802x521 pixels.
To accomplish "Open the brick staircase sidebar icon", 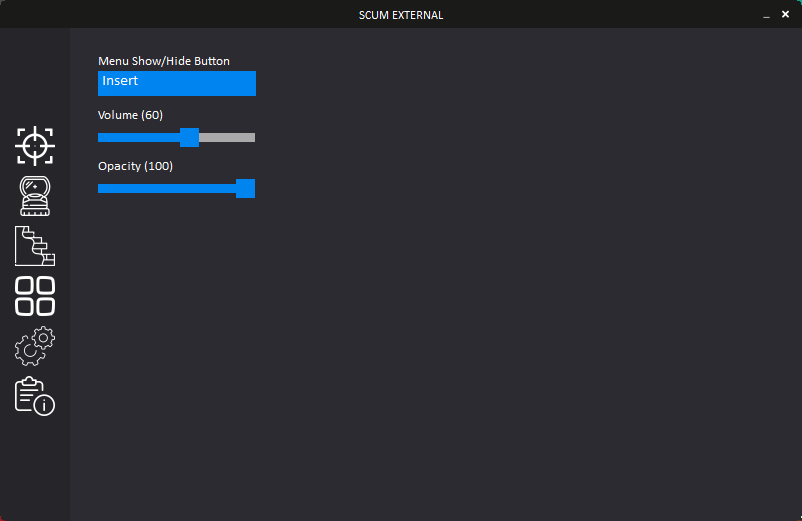I will (x=35, y=246).
